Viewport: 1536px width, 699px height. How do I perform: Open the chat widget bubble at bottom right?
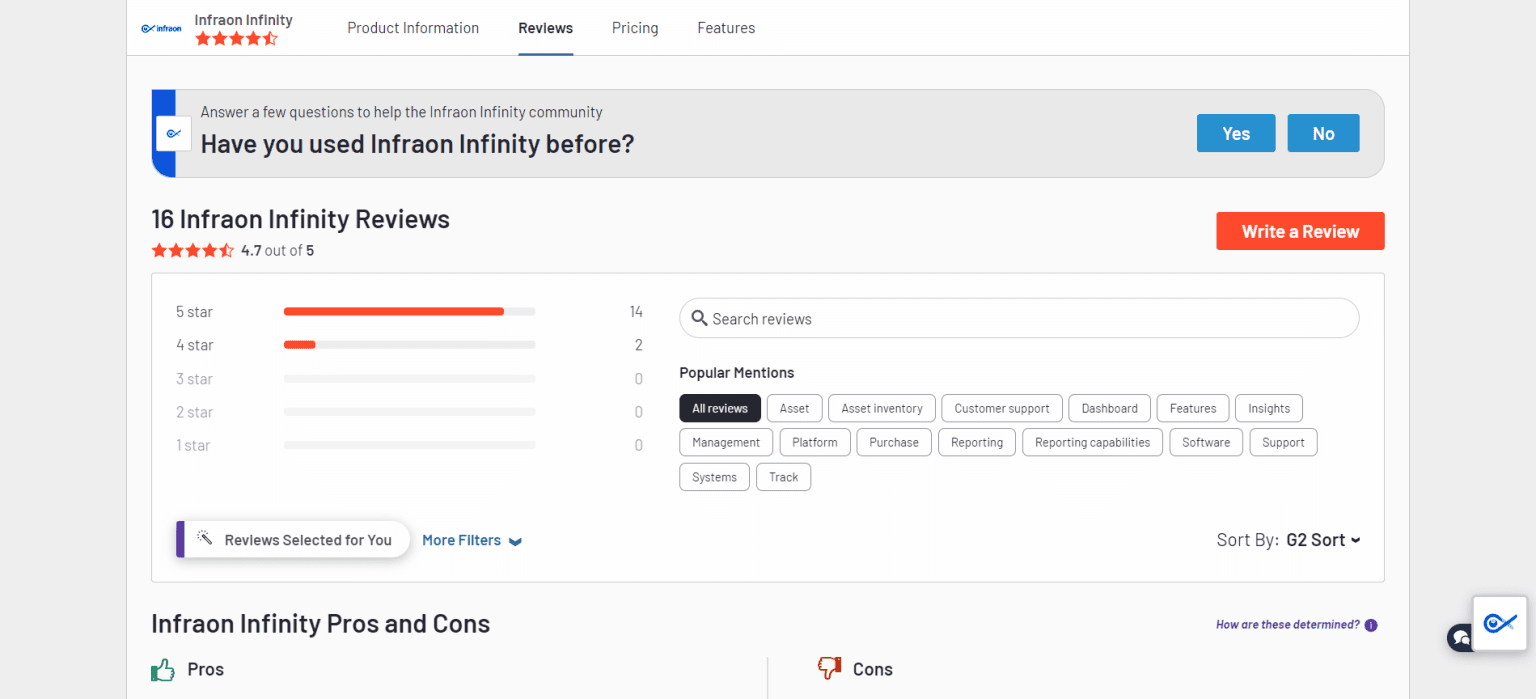(x=1460, y=637)
